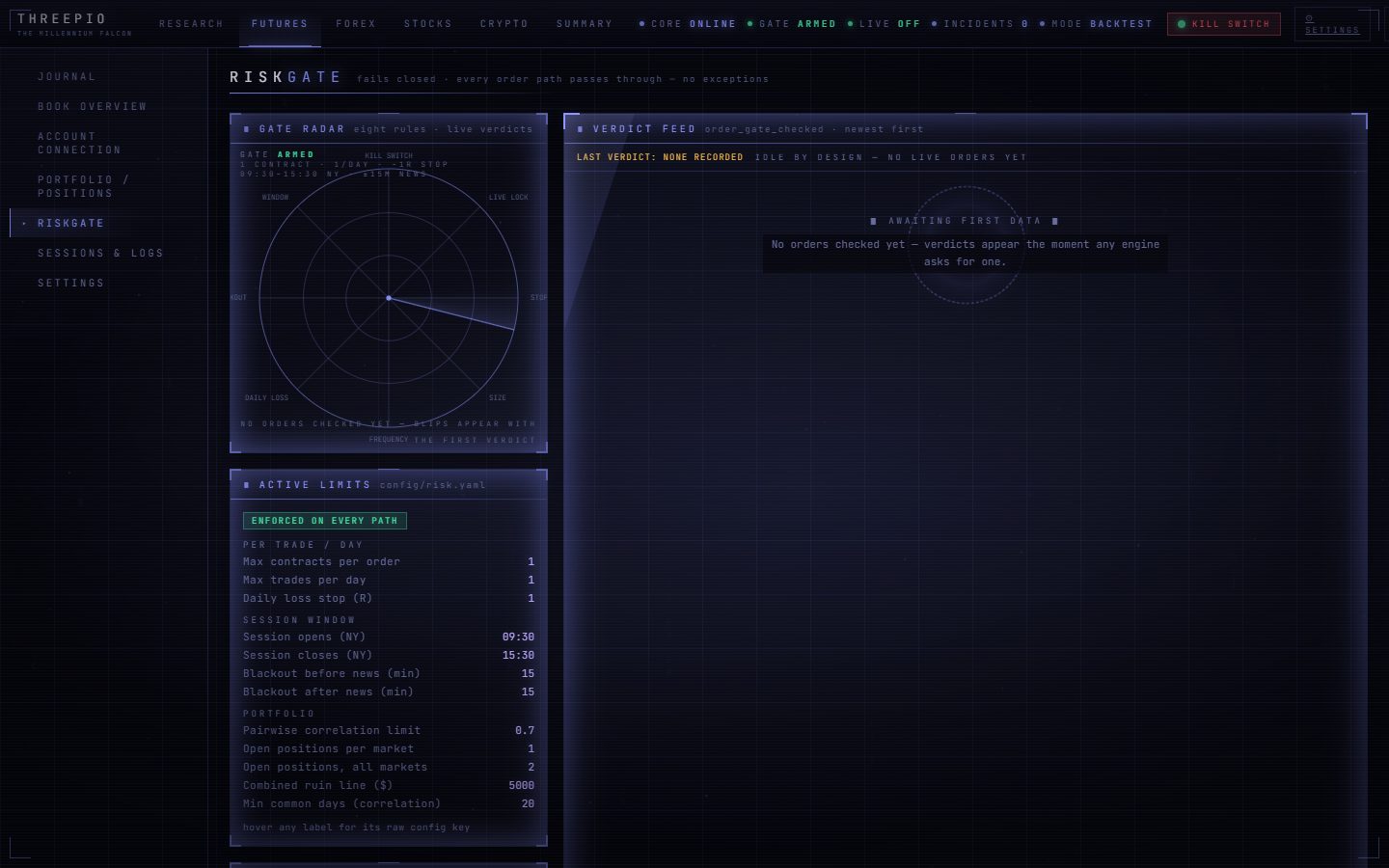Screen dimensions: 1389x868
Task: Click the Live Lock radar label
Action: pos(508,197)
